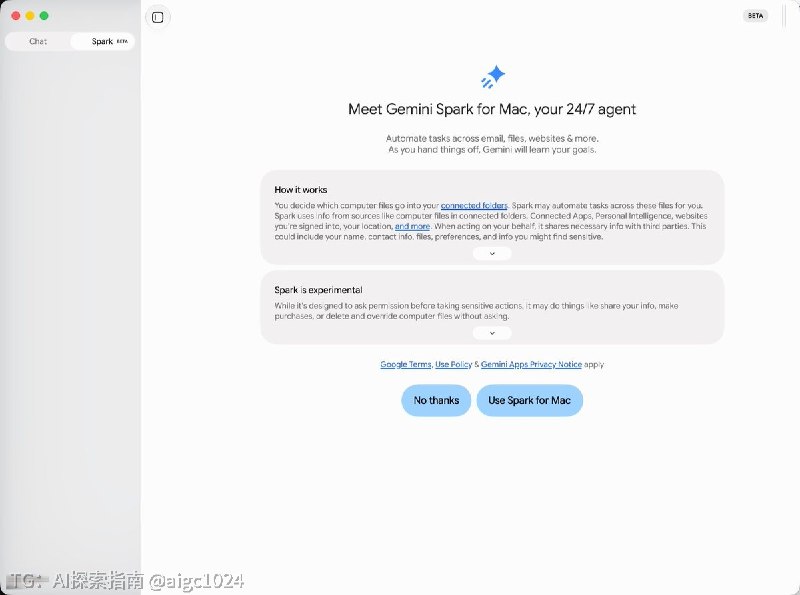Click the BETA badge at top right
Screen dimensions: 800x595
pyautogui.click(x=755, y=16)
